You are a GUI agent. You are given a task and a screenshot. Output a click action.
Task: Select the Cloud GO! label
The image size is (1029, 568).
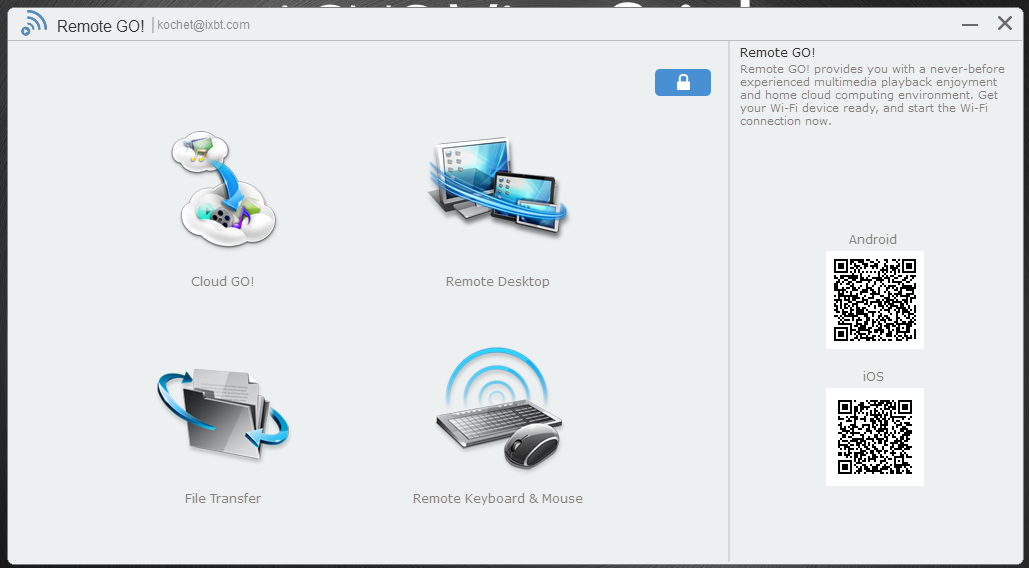pos(222,281)
